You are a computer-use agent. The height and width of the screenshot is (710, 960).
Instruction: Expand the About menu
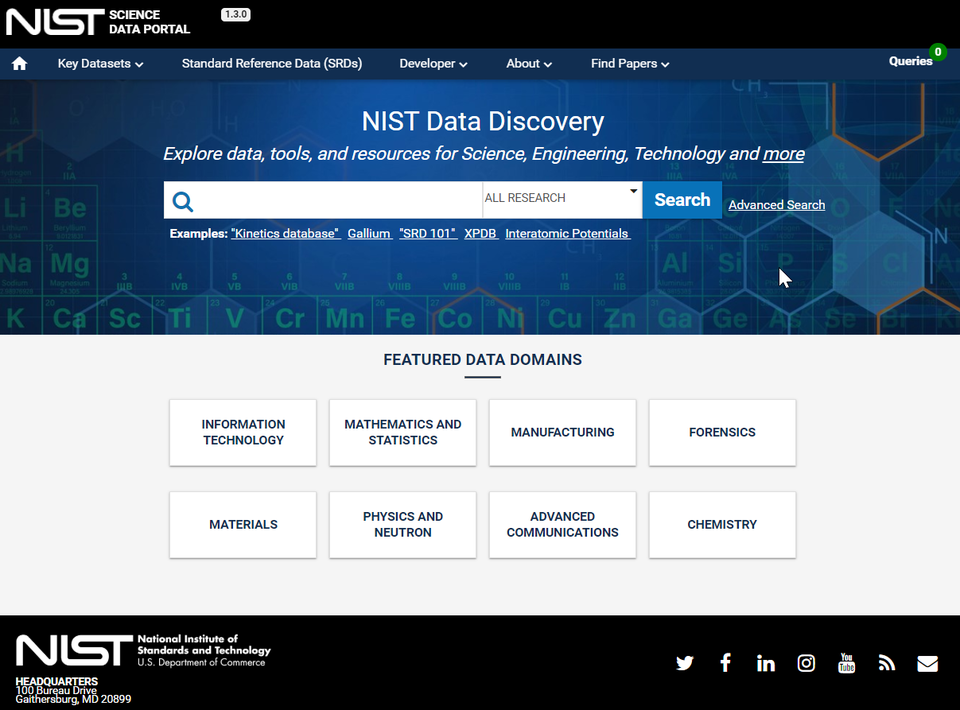[x=528, y=64]
